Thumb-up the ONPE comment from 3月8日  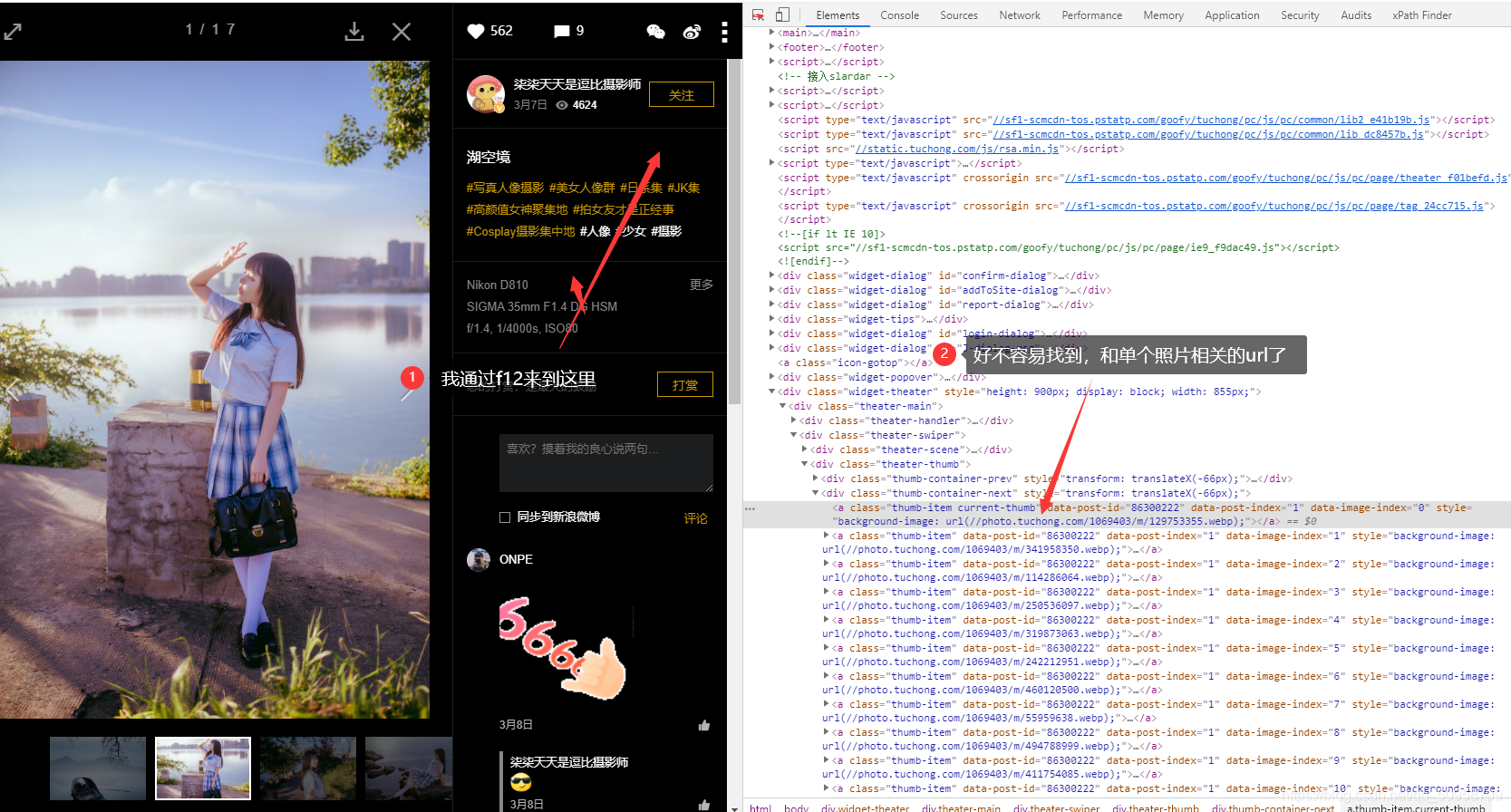[x=704, y=725]
